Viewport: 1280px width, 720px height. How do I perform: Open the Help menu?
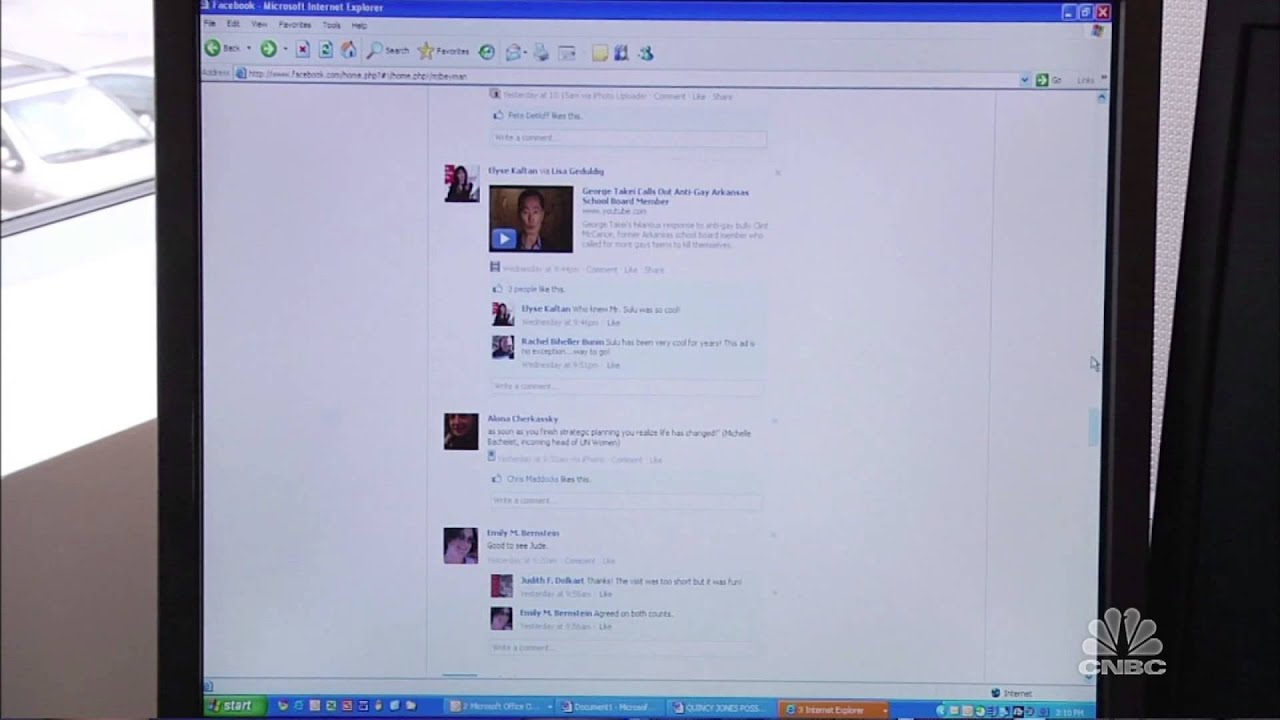pyautogui.click(x=359, y=25)
